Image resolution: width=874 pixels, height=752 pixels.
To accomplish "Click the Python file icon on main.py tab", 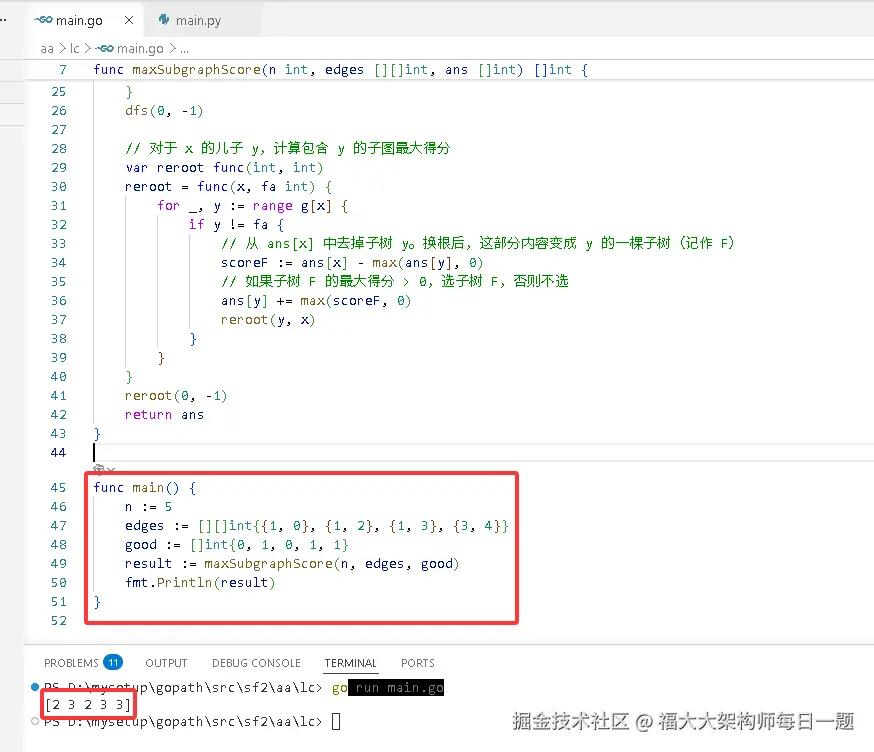I will point(164,20).
